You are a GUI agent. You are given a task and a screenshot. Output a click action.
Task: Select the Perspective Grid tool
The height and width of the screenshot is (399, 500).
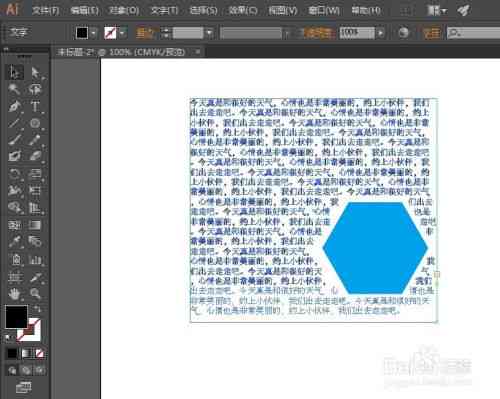point(35,208)
